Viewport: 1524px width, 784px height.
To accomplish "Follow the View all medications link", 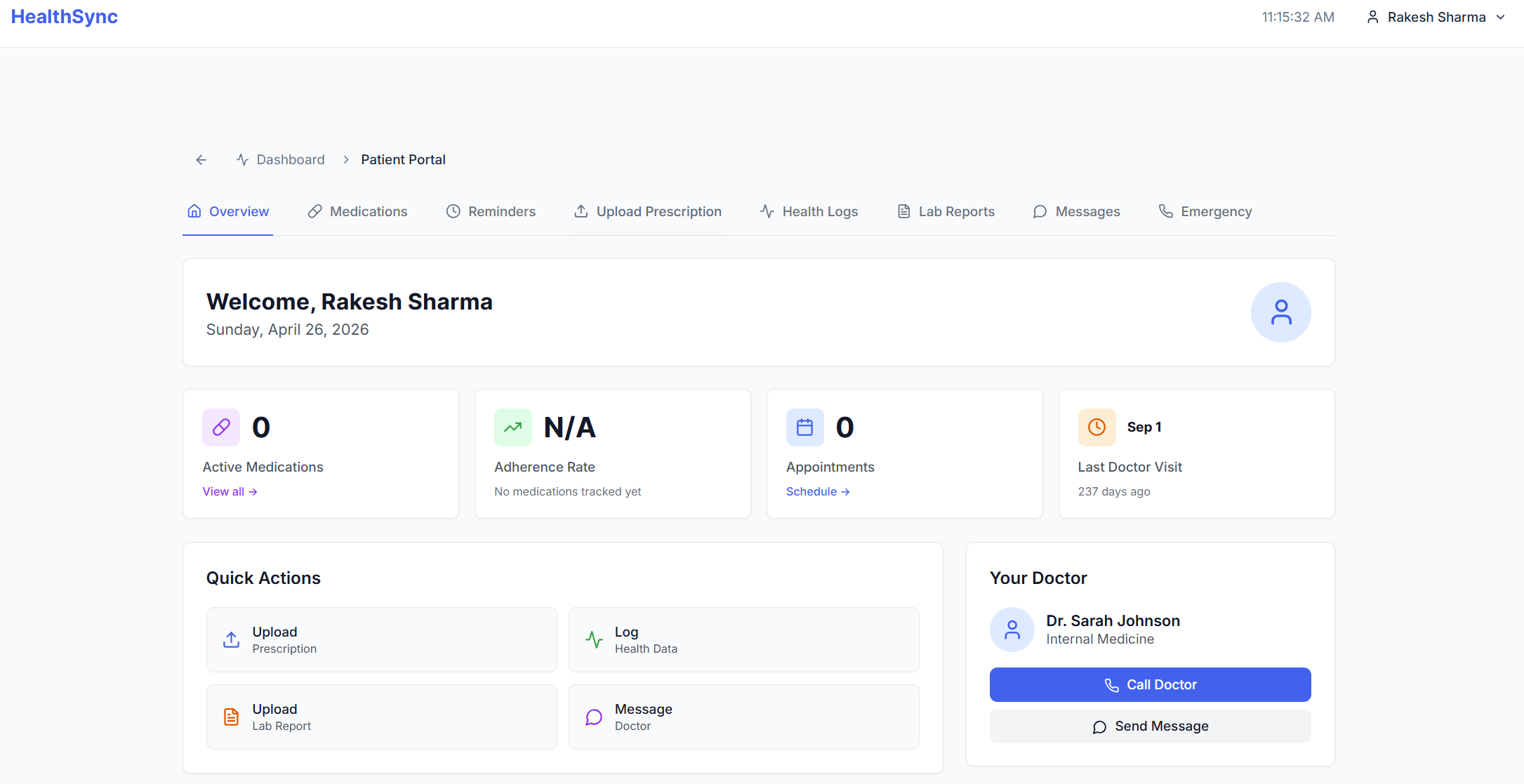I will (230, 492).
